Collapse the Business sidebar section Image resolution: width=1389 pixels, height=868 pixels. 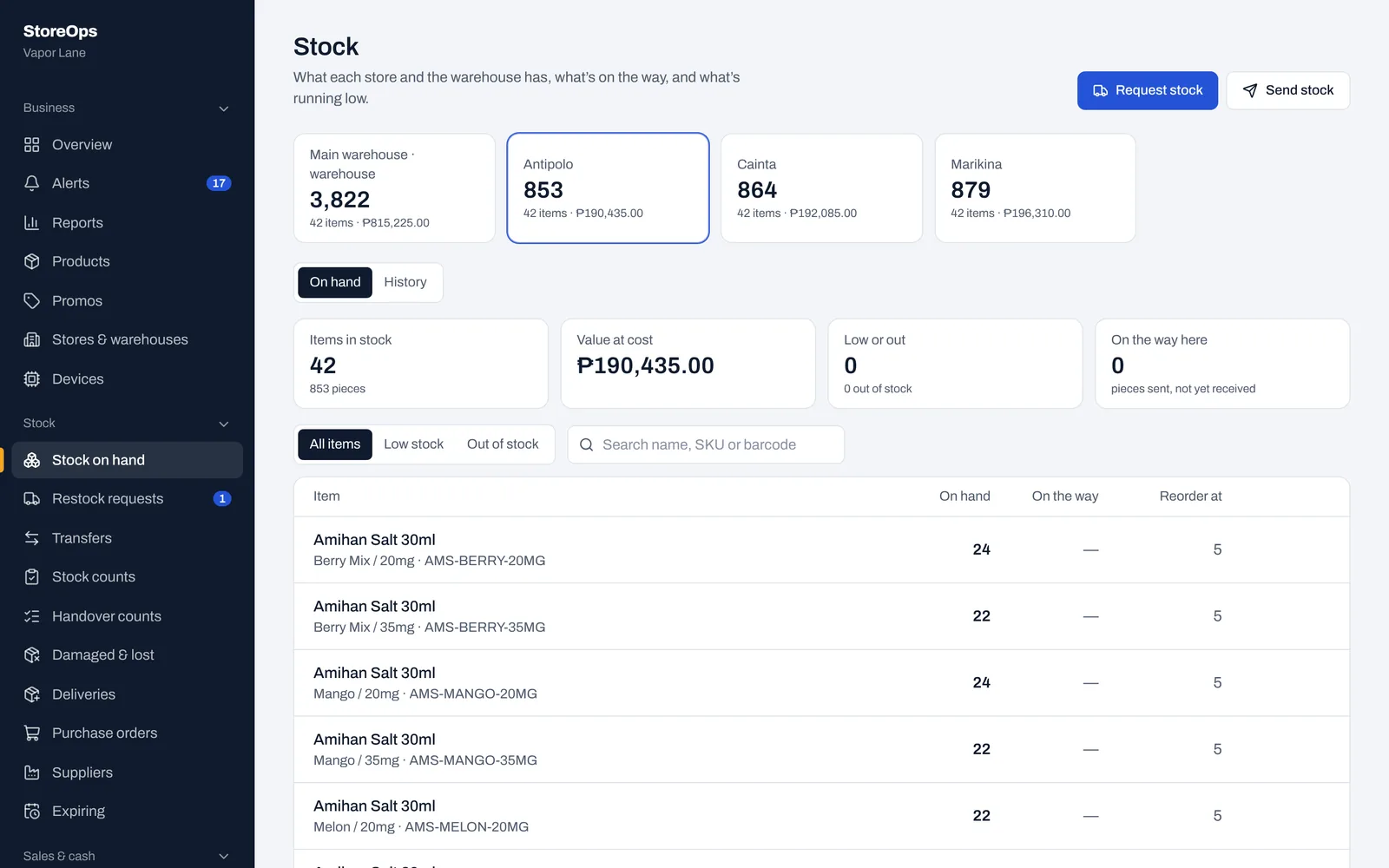(x=223, y=108)
